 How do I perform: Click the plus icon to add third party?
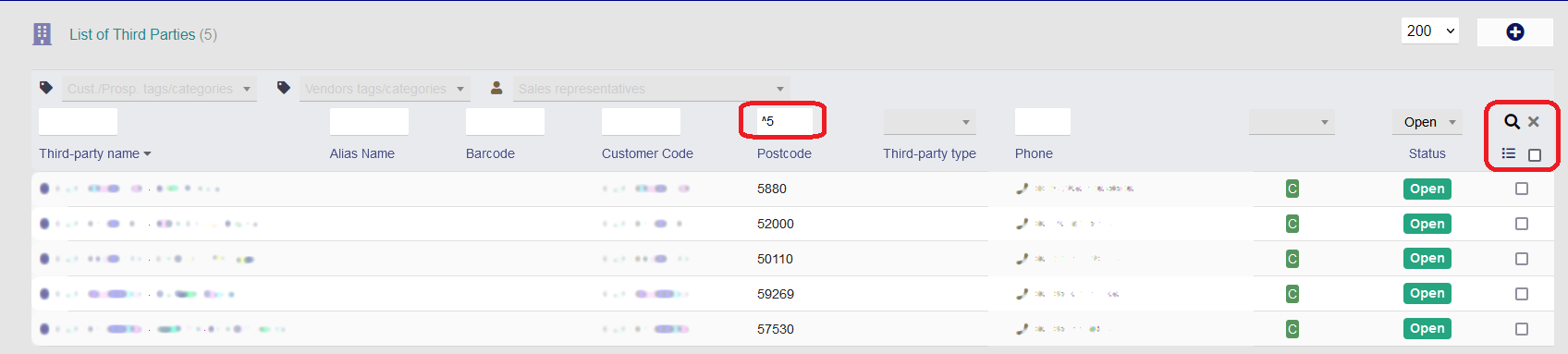pyautogui.click(x=1514, y=32)
